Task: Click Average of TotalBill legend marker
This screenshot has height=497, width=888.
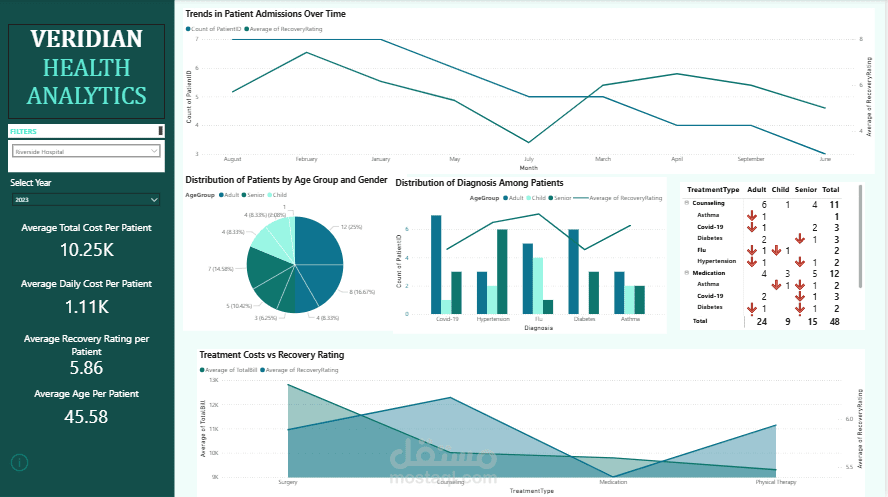Action: [202, 370]
